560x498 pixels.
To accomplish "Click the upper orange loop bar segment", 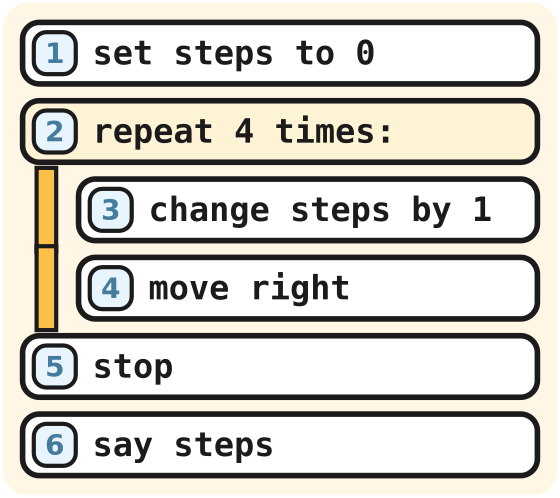I will [46, 206].
